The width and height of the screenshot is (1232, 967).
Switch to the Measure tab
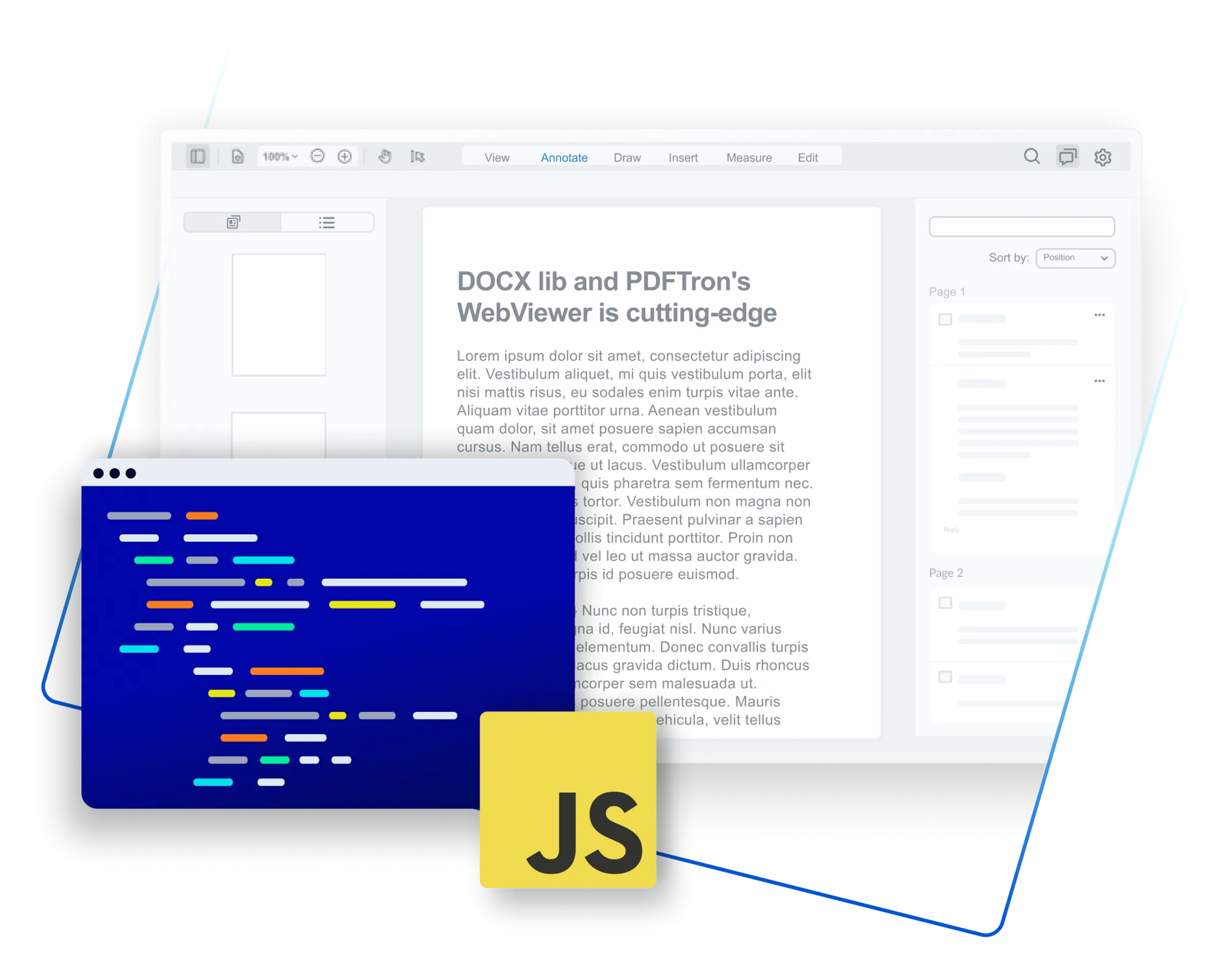click(749, 158)
